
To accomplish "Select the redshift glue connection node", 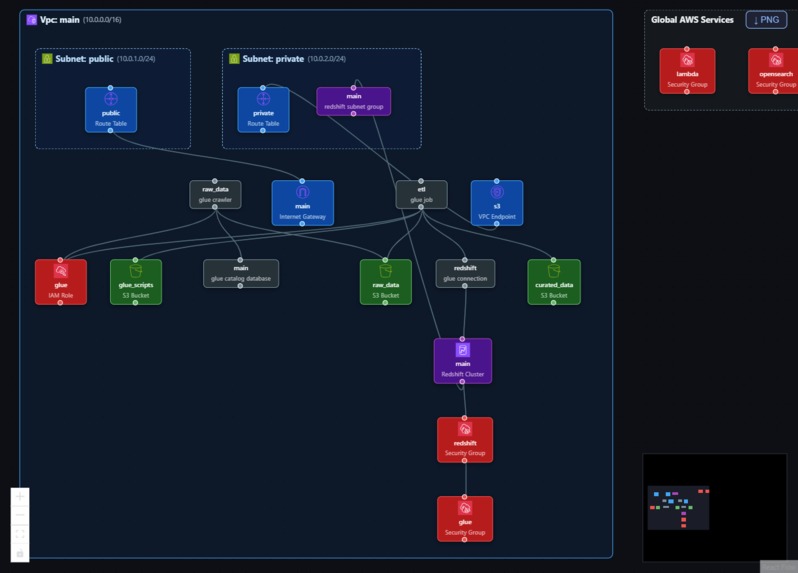I will click(465, 273).
